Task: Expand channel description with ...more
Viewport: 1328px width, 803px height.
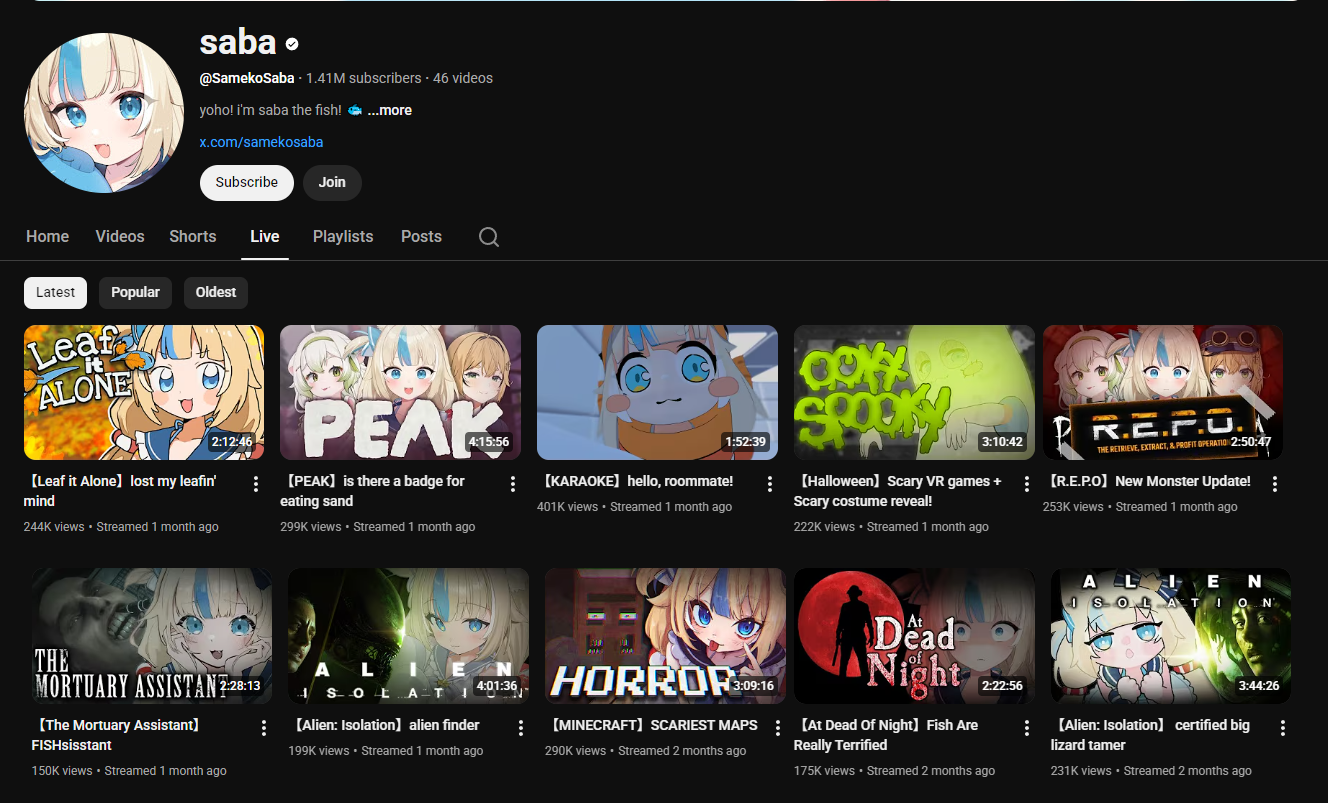Action: [390, 110]
